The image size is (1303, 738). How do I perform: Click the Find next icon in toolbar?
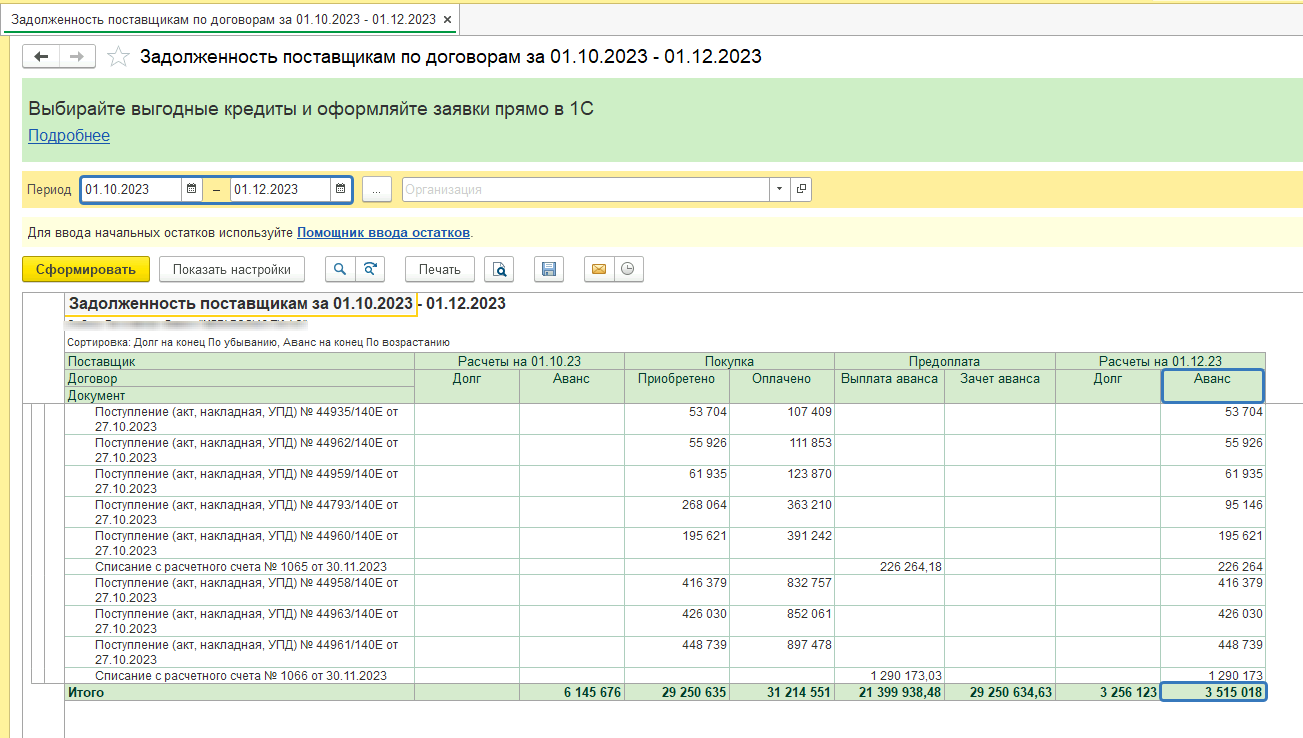pos(370,269)
